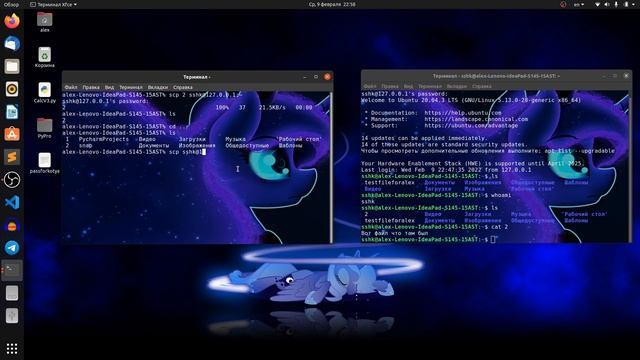This screenshot has width=640, height=360.
Task: Open Rhythmbox music player in the dock
Action: click(x=12, y=89)
